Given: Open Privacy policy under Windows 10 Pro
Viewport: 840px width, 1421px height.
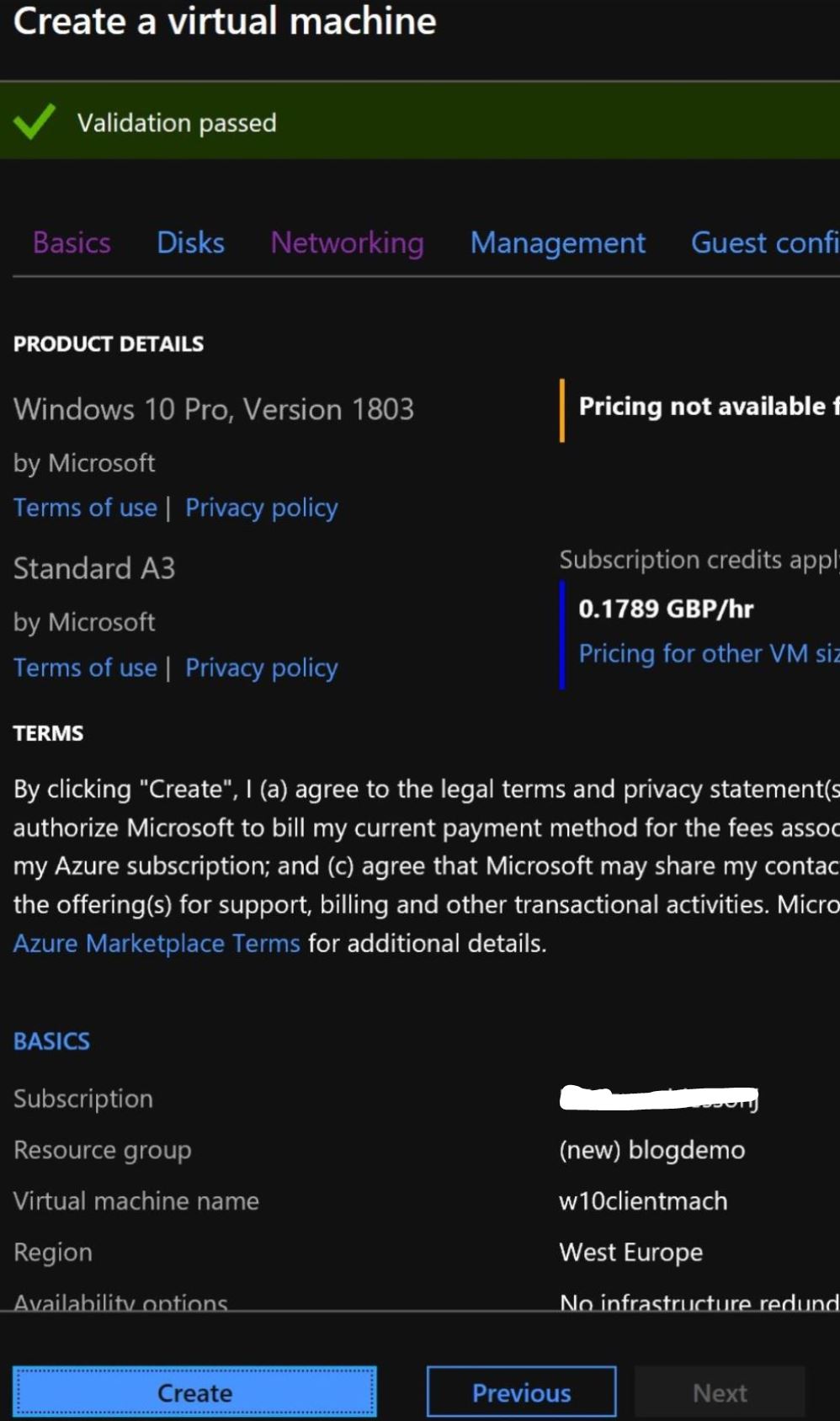Looking at the screenshot, I should pos(261,508).
